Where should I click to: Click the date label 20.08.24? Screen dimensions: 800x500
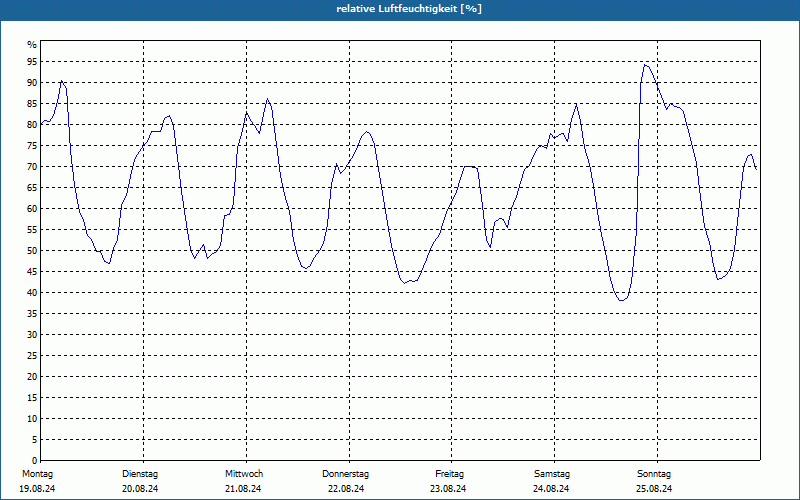(x=140, y=489)
